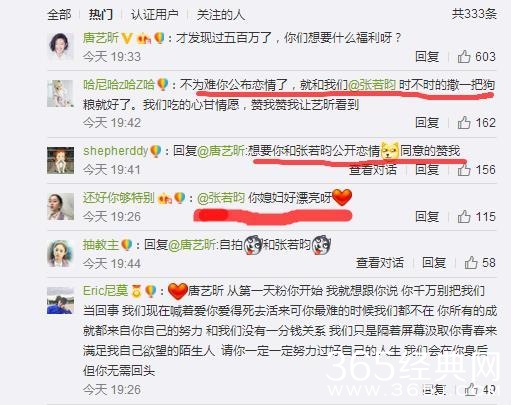Click the verified V badge beside 唐艺昕
This screenshot has height=405, width=511.
point(127,38)
